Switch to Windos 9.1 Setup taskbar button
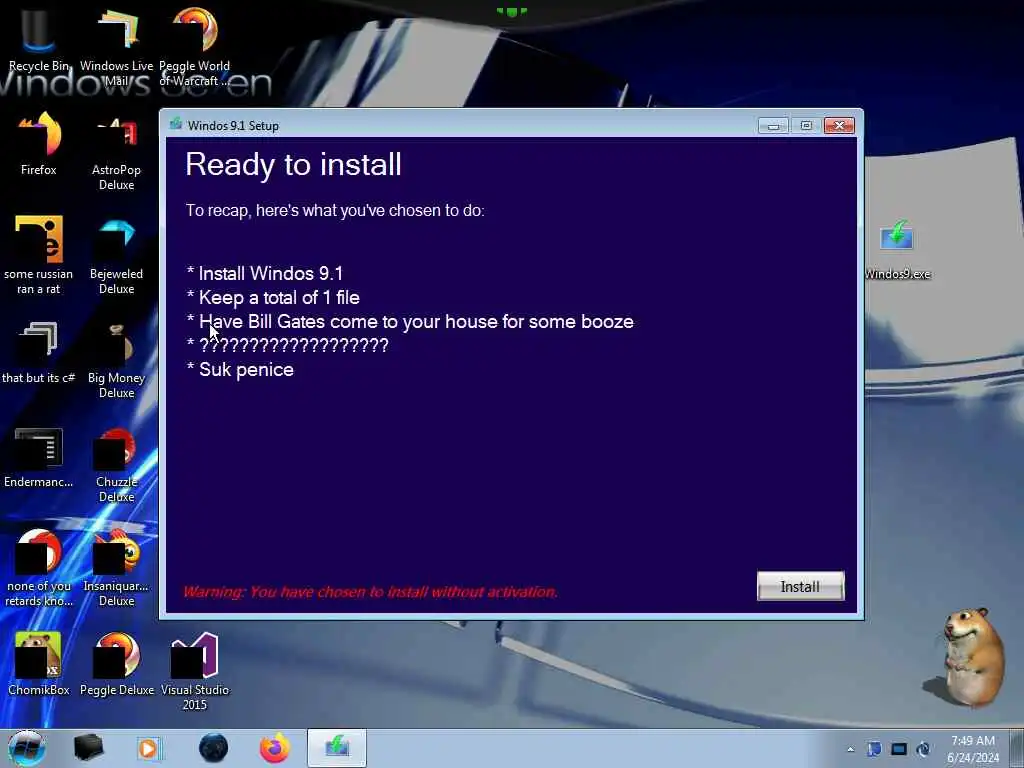1024x768 pixels. 337,748
